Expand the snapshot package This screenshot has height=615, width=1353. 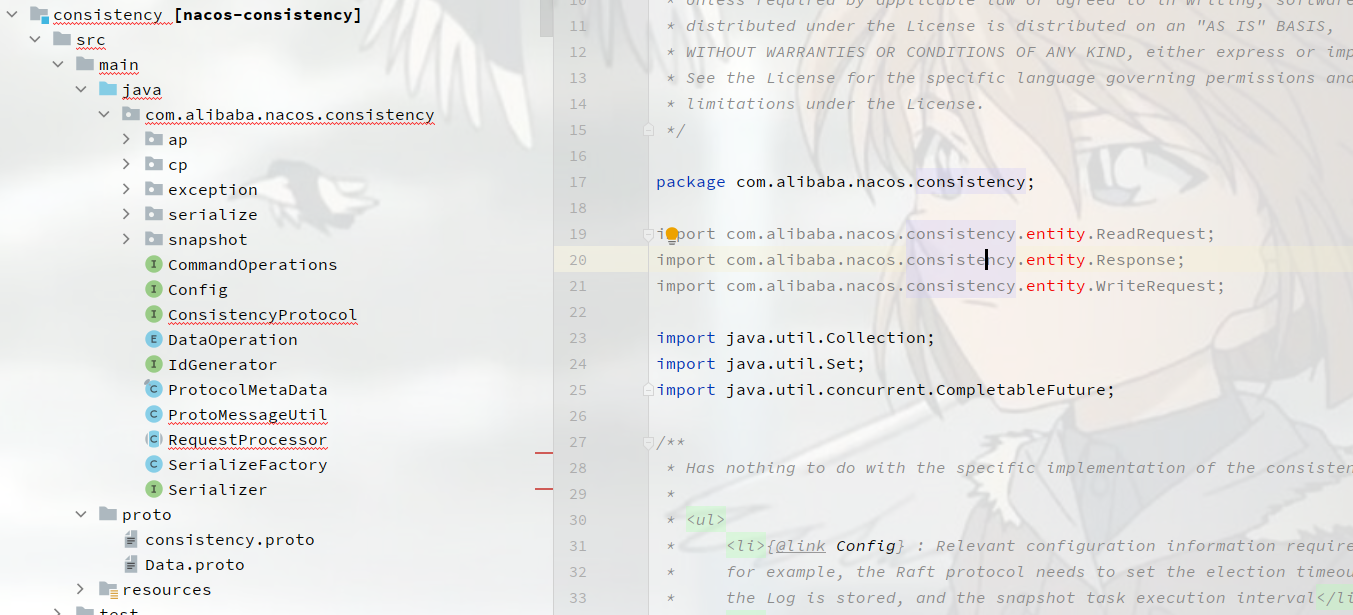(126, 240)
